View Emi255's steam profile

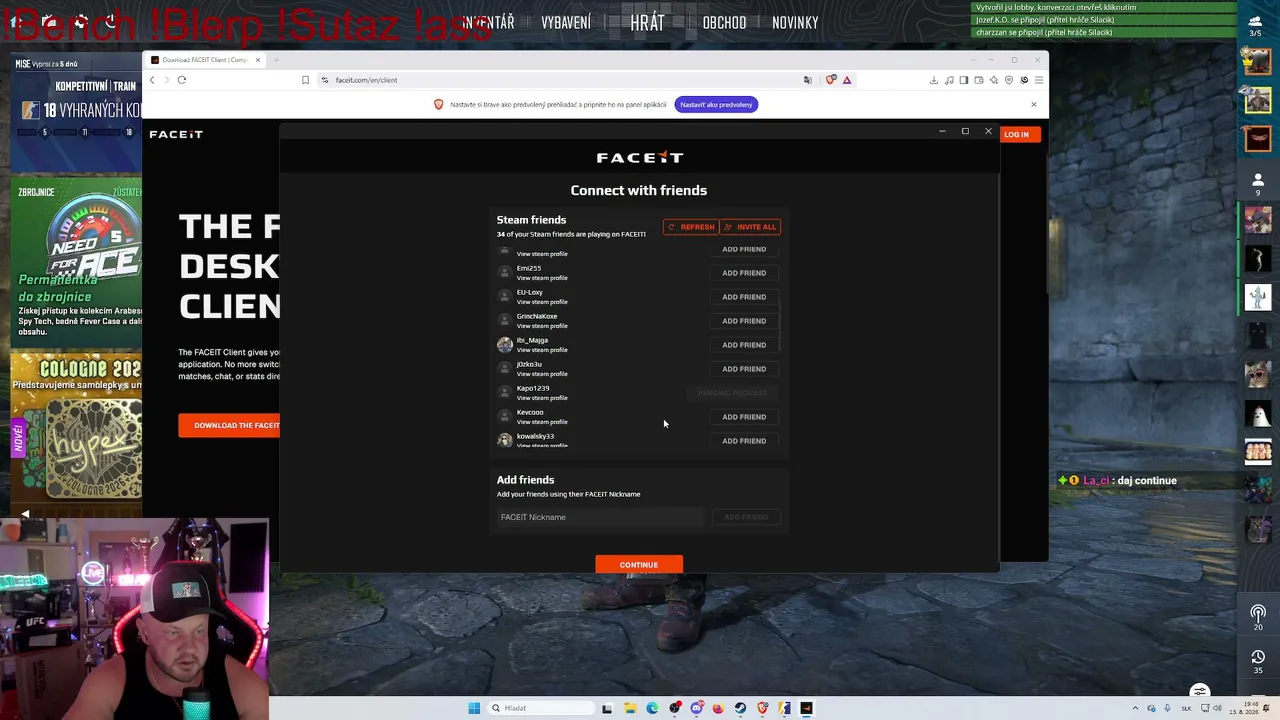pos(542,278)
